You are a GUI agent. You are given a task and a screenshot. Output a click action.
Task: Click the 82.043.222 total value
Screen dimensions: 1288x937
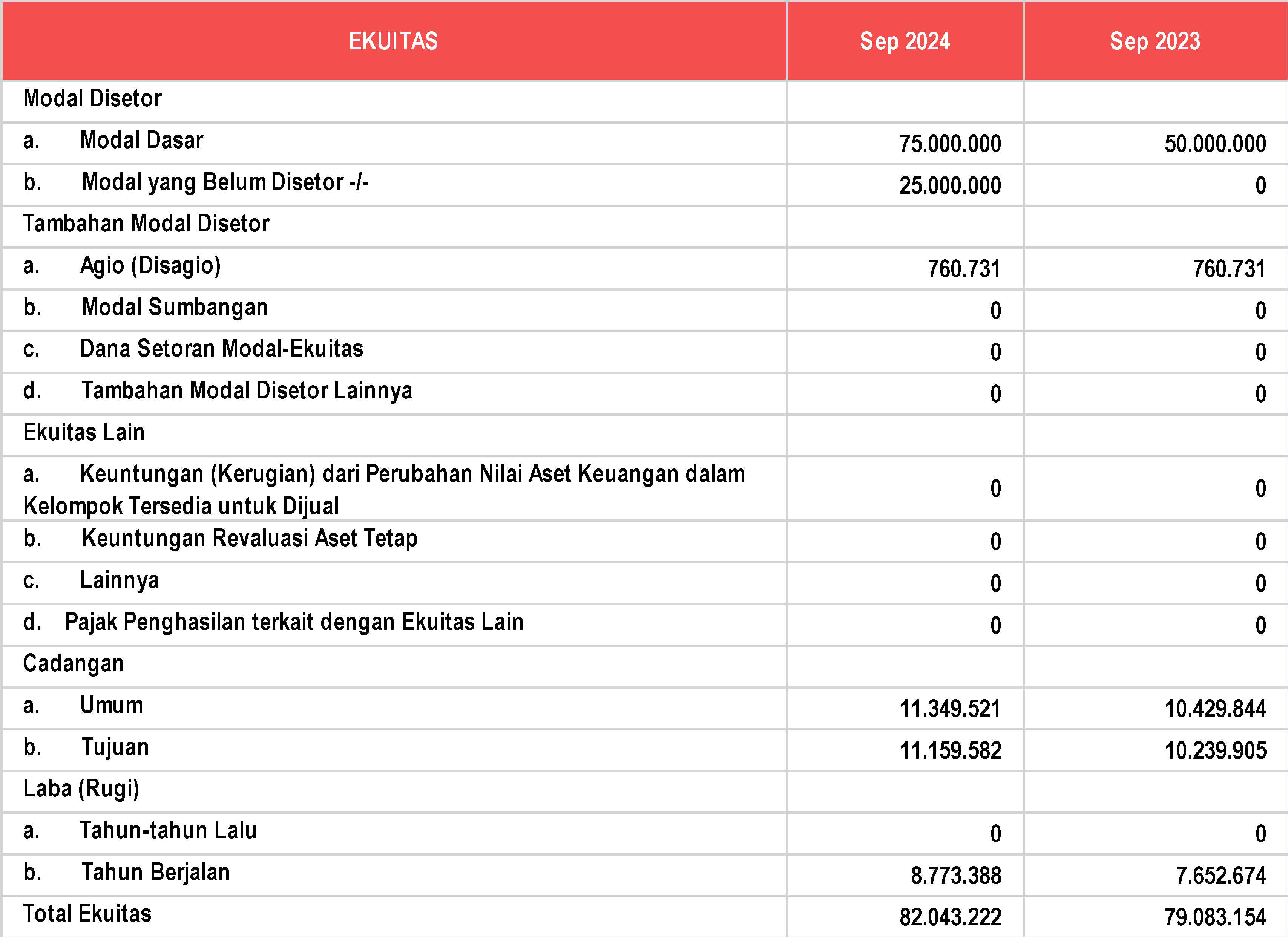pos(950,918)
